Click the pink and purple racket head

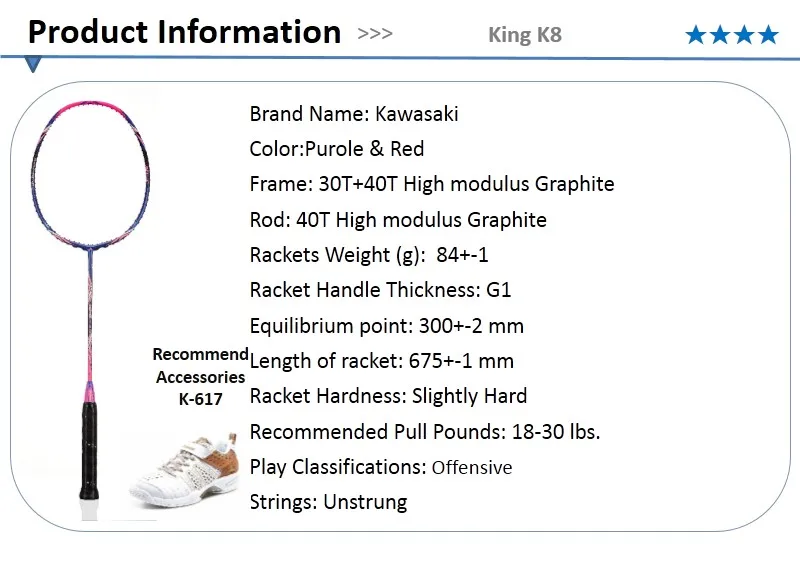click(x=90, y=174)
